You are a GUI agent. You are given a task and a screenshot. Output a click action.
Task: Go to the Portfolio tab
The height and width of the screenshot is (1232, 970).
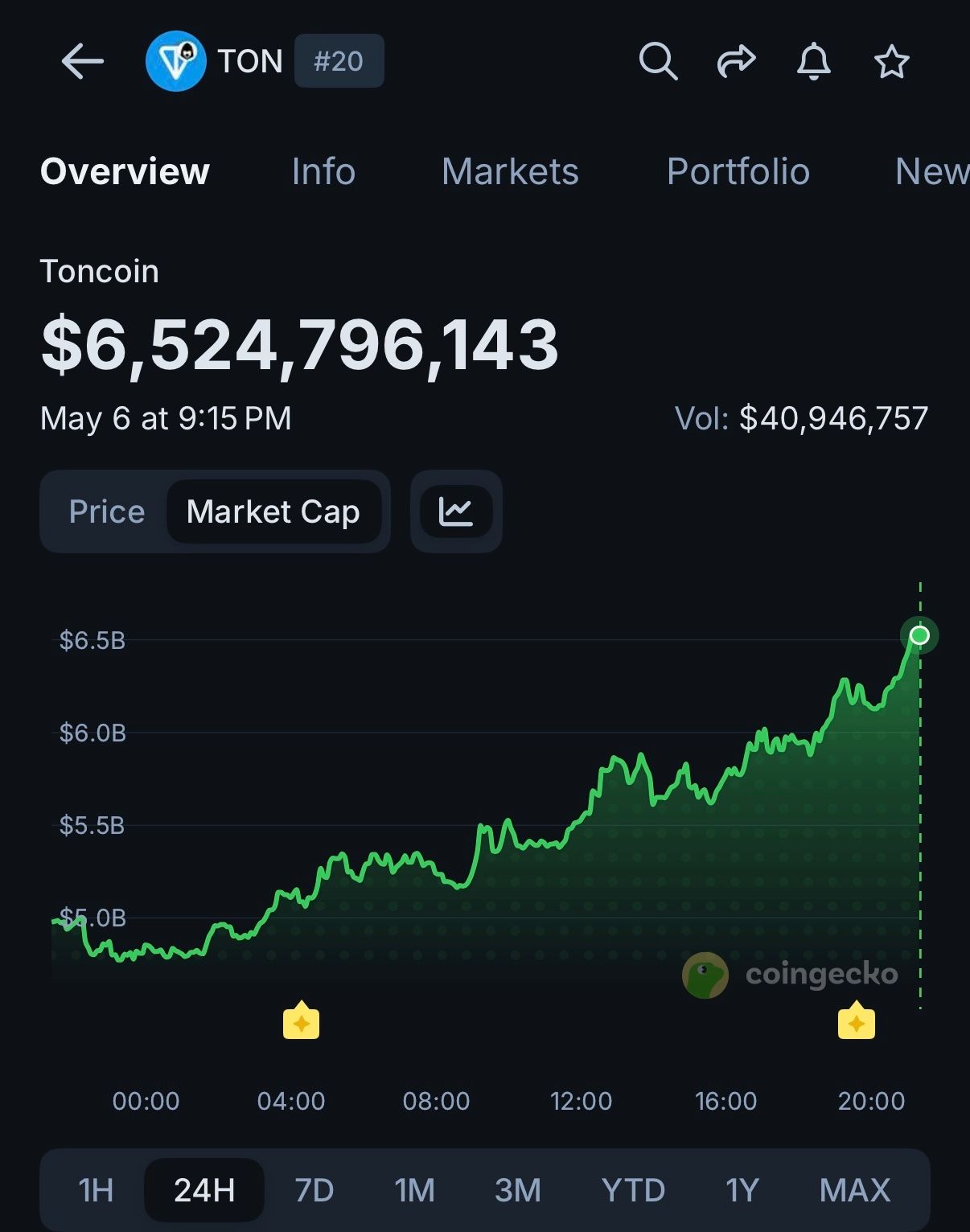738,171
